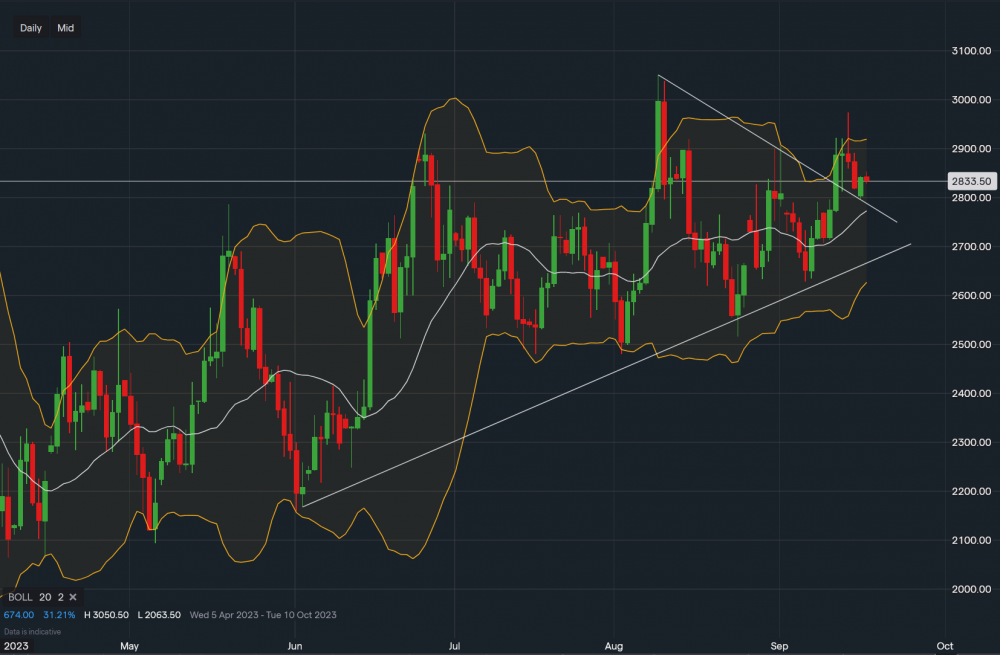Click the 3100.00 price axis label

click(x=969, y=51)
